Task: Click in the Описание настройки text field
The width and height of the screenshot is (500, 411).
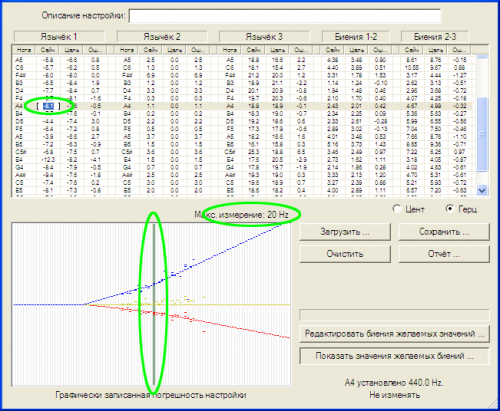Action: [285, 16]
